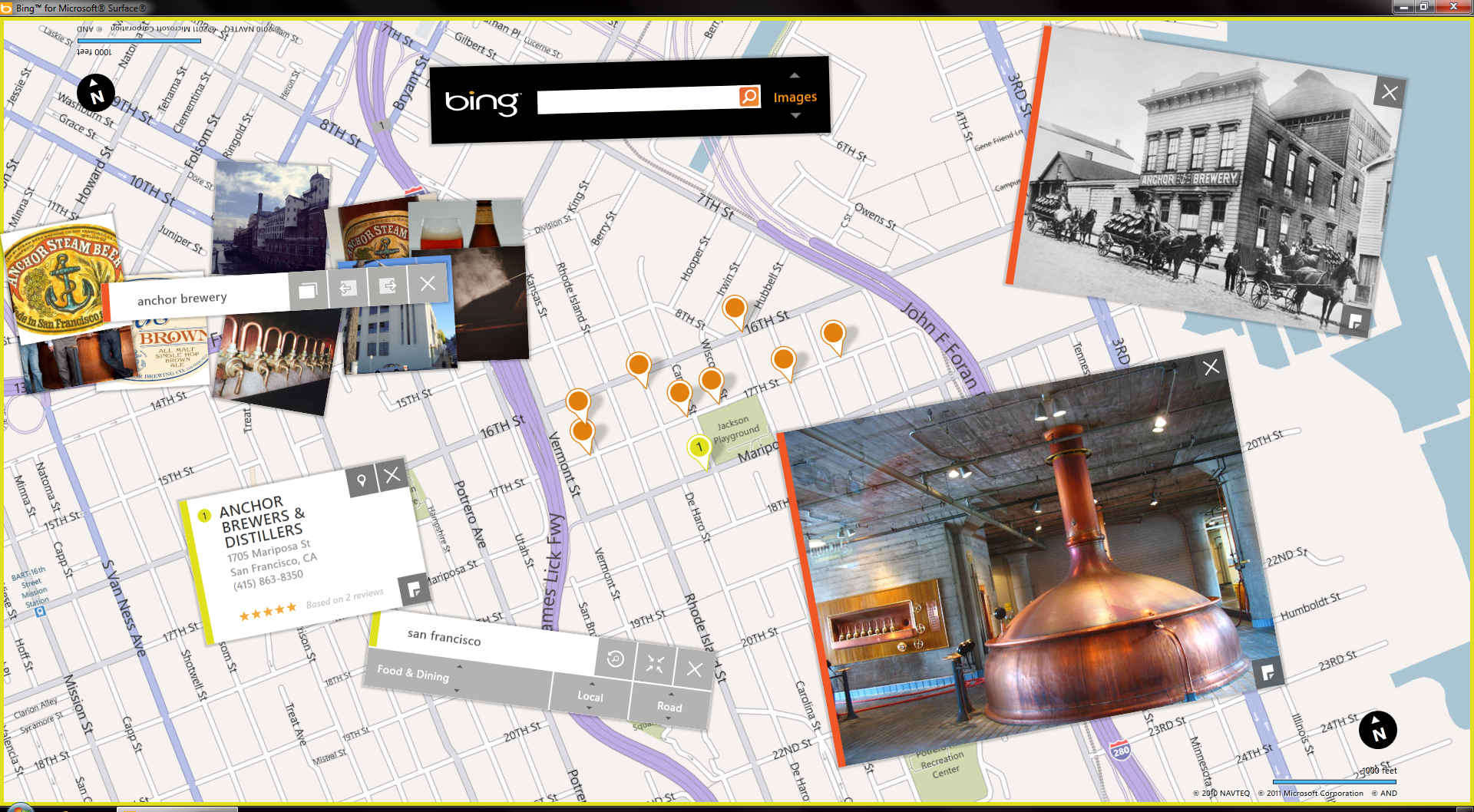Click the yellow number 1 badge on card
Screen dimensions: 1474x812
204,516
